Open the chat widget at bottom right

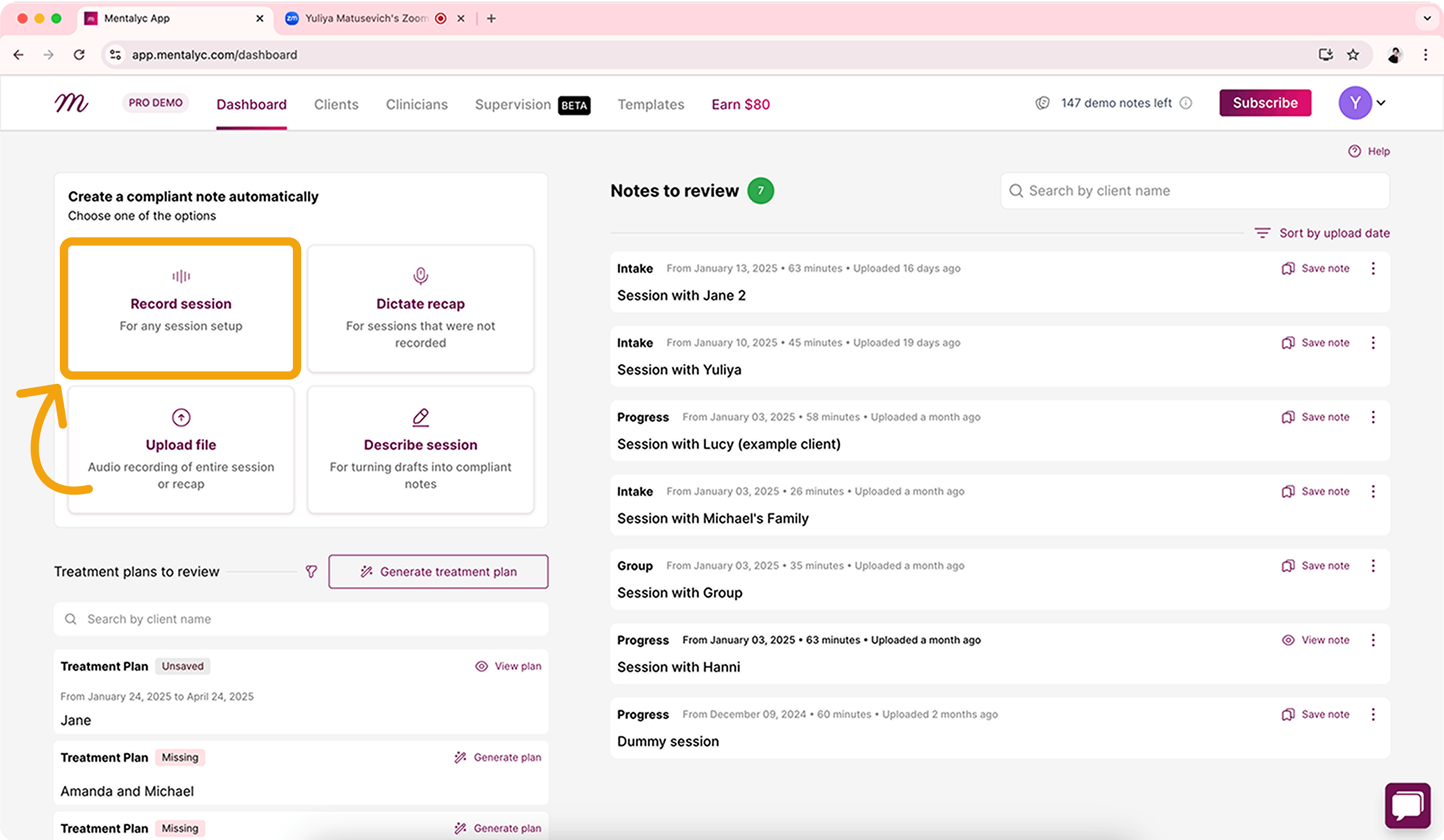pyautogui.click(x=1407, y=805)
